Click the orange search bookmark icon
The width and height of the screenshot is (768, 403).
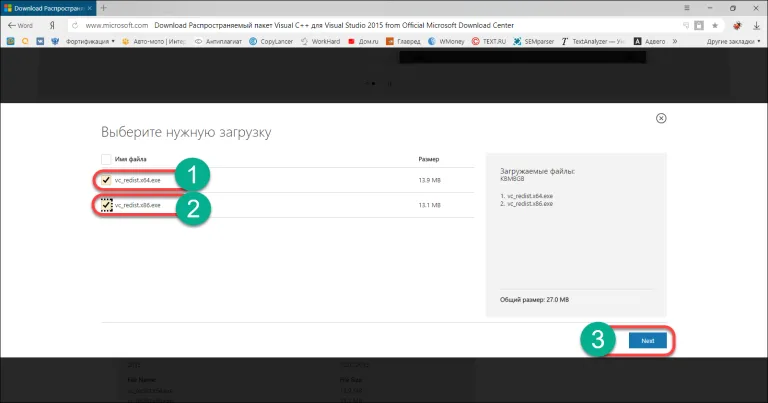pyautogui.click(x=25, y=42)
